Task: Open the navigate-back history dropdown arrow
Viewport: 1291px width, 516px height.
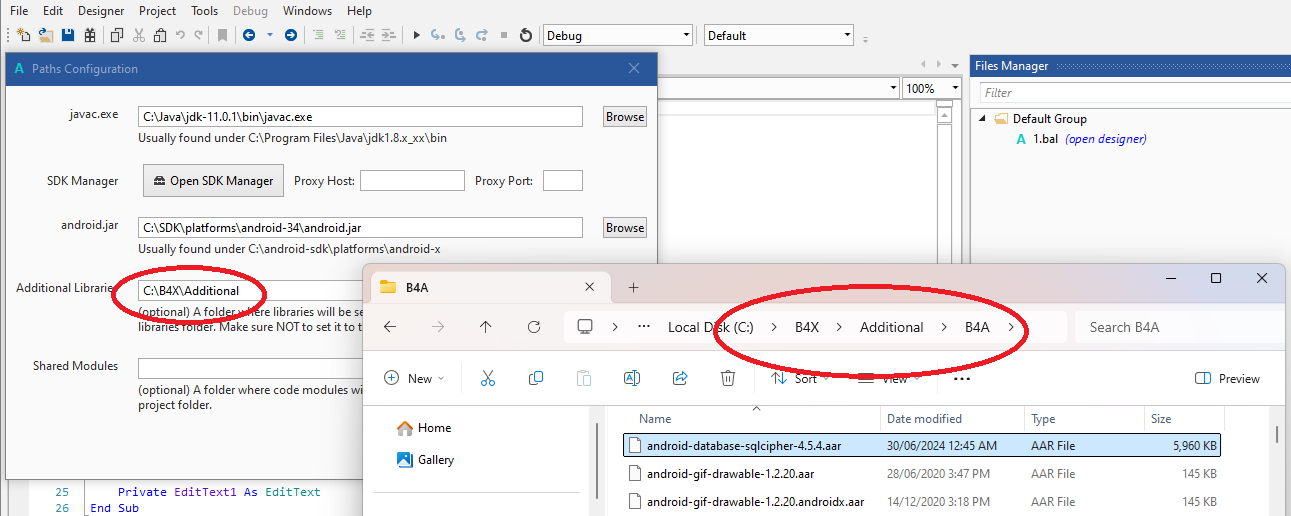Action: (269, 35)
